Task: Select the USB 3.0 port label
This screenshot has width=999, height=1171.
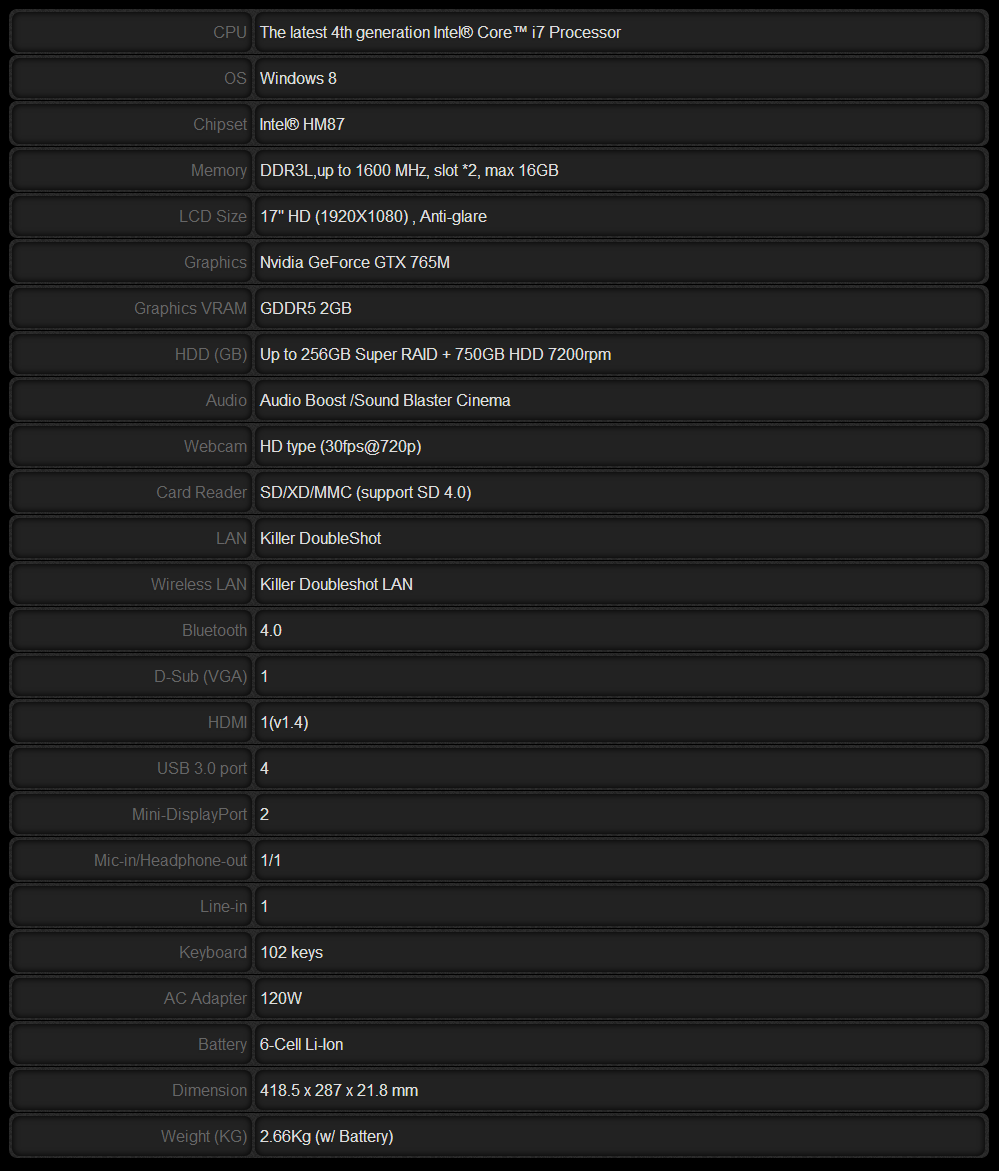Action: tap(202, 768)
